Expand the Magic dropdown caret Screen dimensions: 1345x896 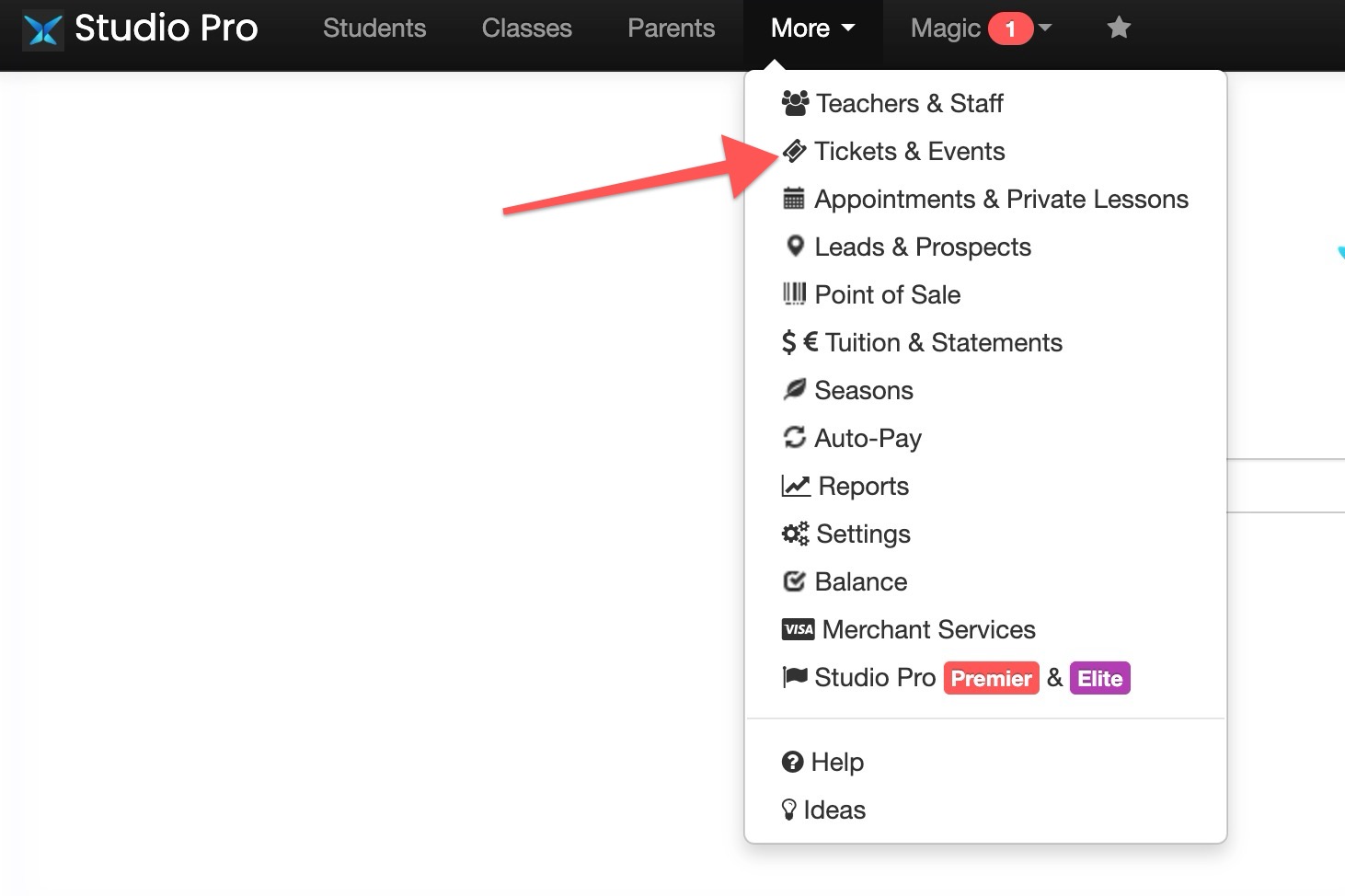click(1044, 29)
